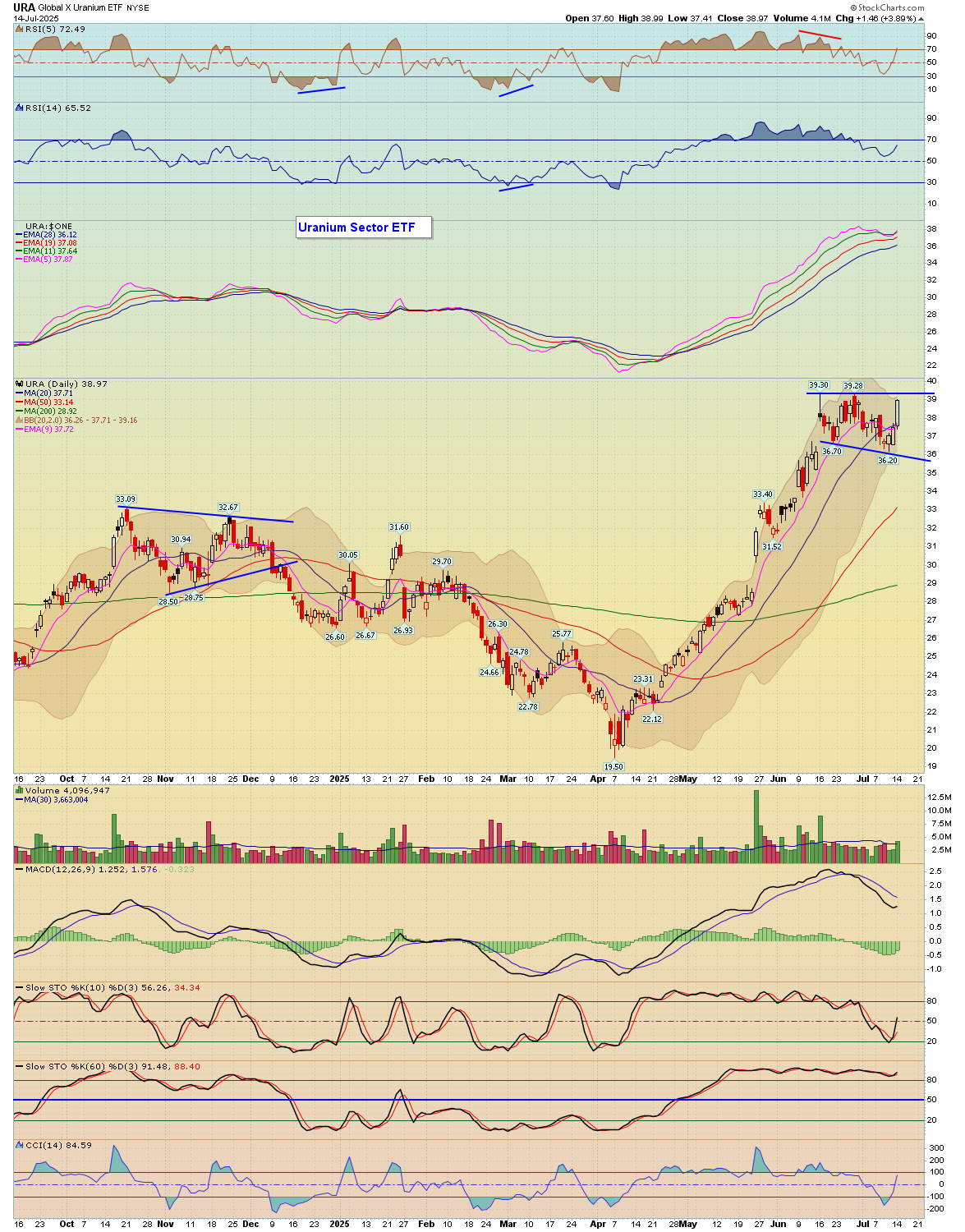965x1232 pixels.
Task: Click the "URA:$ONE" panel label
Action: click(x=48, y=226)
